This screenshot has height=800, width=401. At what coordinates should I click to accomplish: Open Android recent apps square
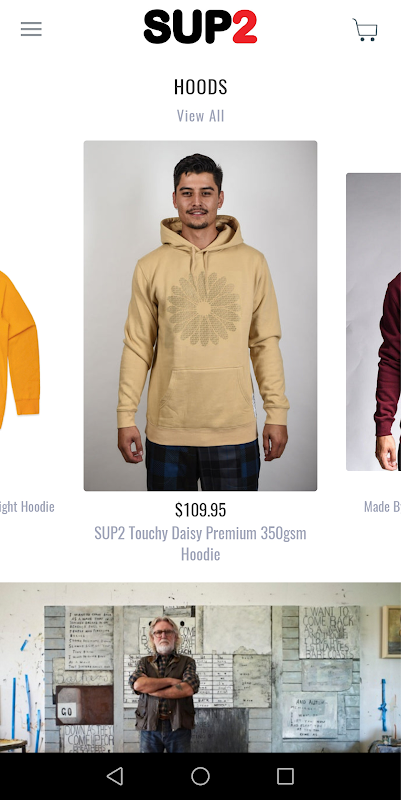[285, 776]
